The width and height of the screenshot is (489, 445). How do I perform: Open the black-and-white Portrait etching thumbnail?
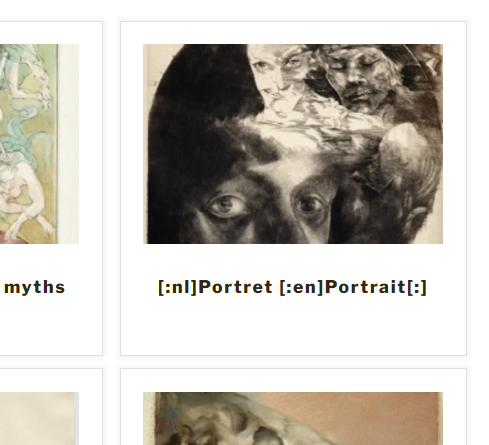[x=293, y=144]
